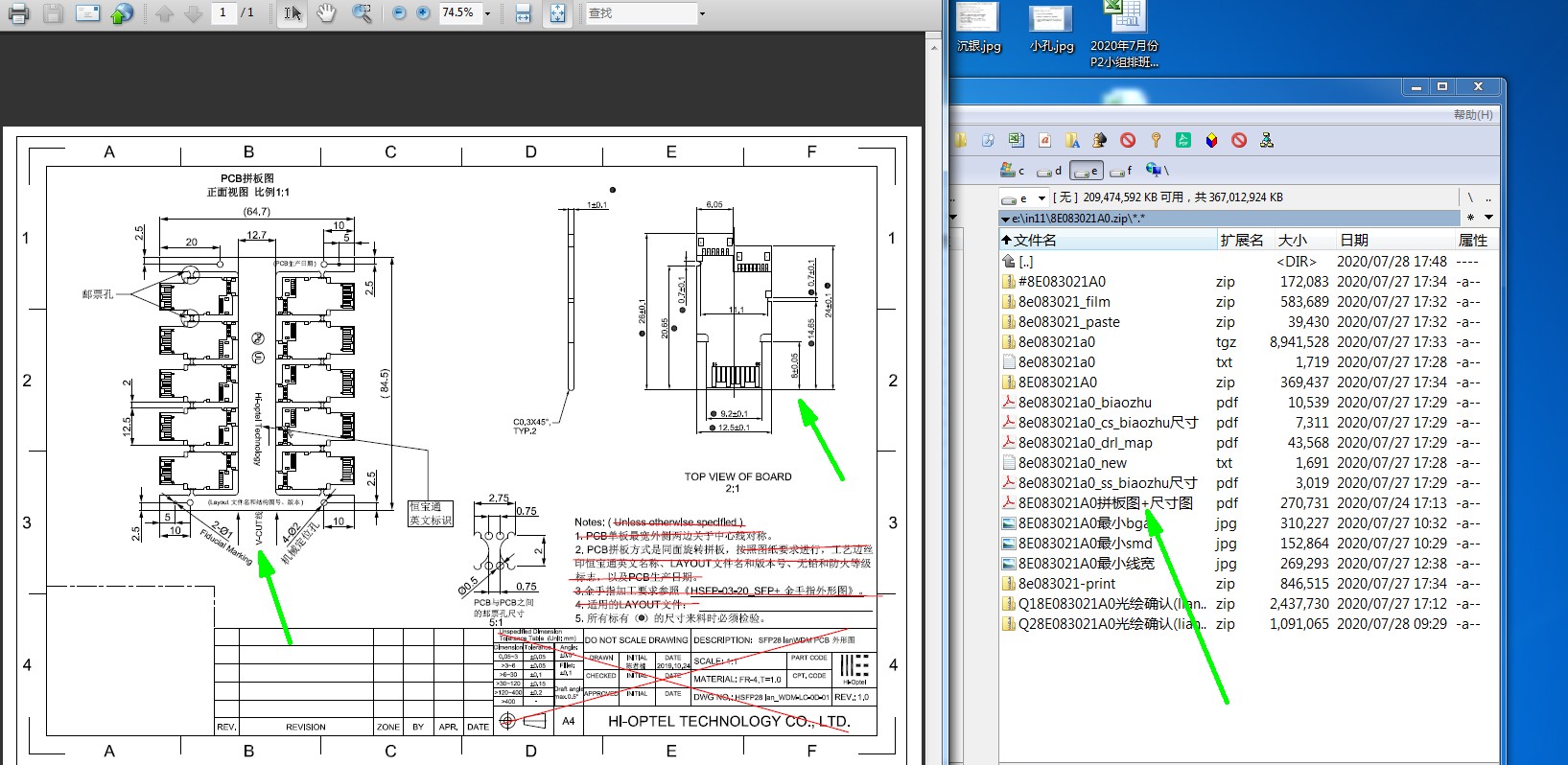Image resolution: width=1568 pixels, height=765 pixels.
Task: Click the colored cube toolbar icon
Action: pyautogui.click(x=1211, y=140)
